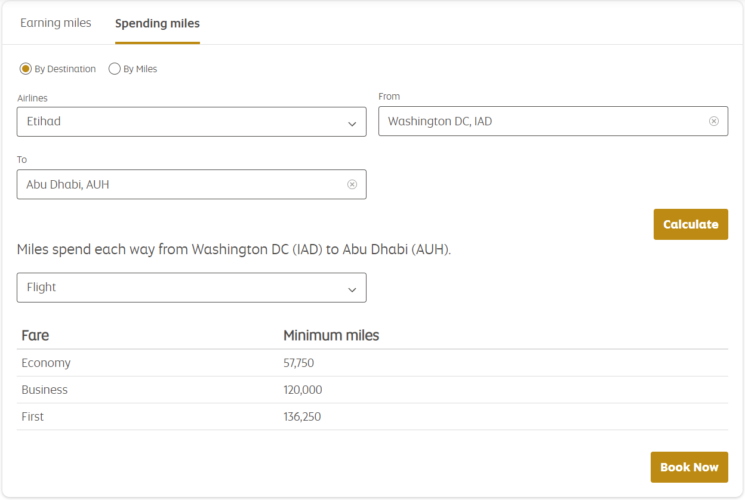Click the 120,000 miles value

click(303, 390)
